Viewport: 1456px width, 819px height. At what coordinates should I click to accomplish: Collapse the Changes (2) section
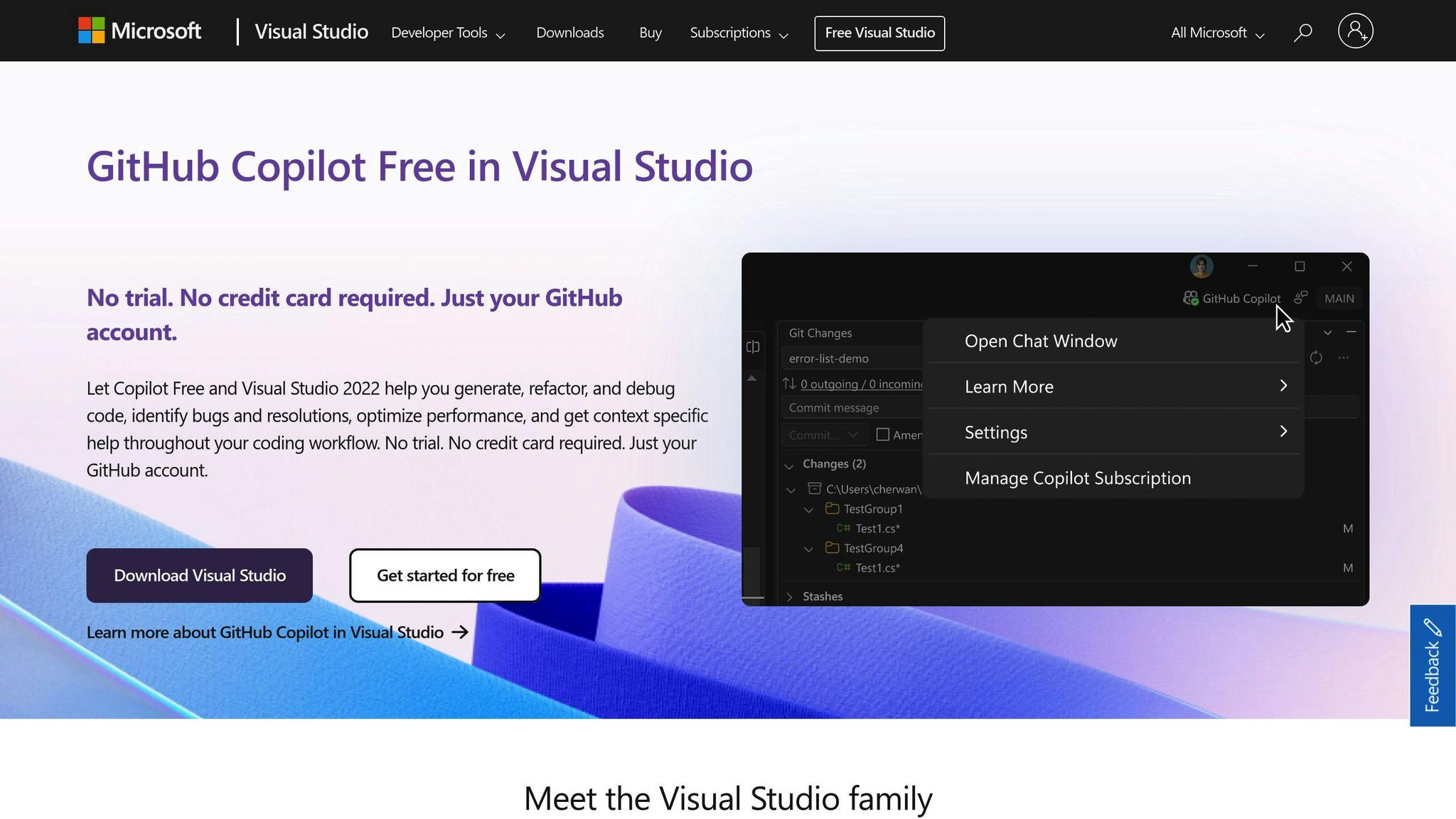pos(789,465)
